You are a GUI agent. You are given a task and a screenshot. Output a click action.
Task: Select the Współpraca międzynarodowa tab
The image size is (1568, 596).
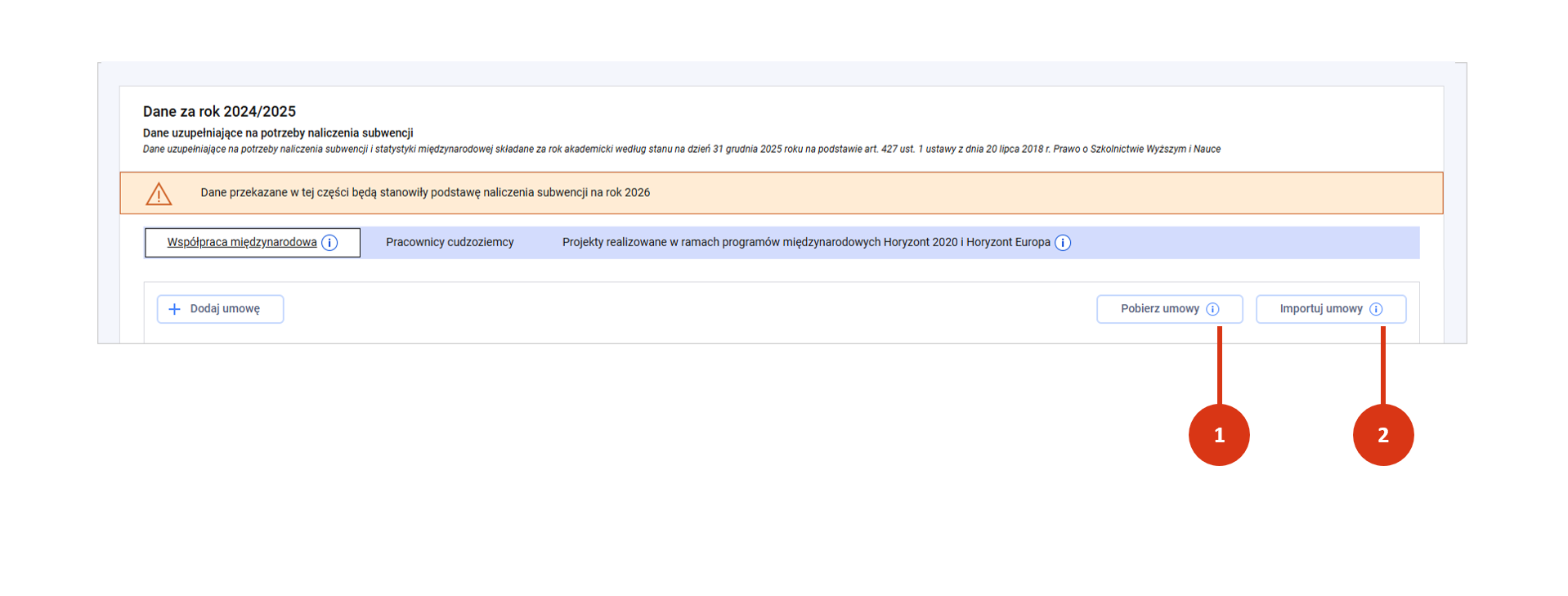tap(241, 243)
